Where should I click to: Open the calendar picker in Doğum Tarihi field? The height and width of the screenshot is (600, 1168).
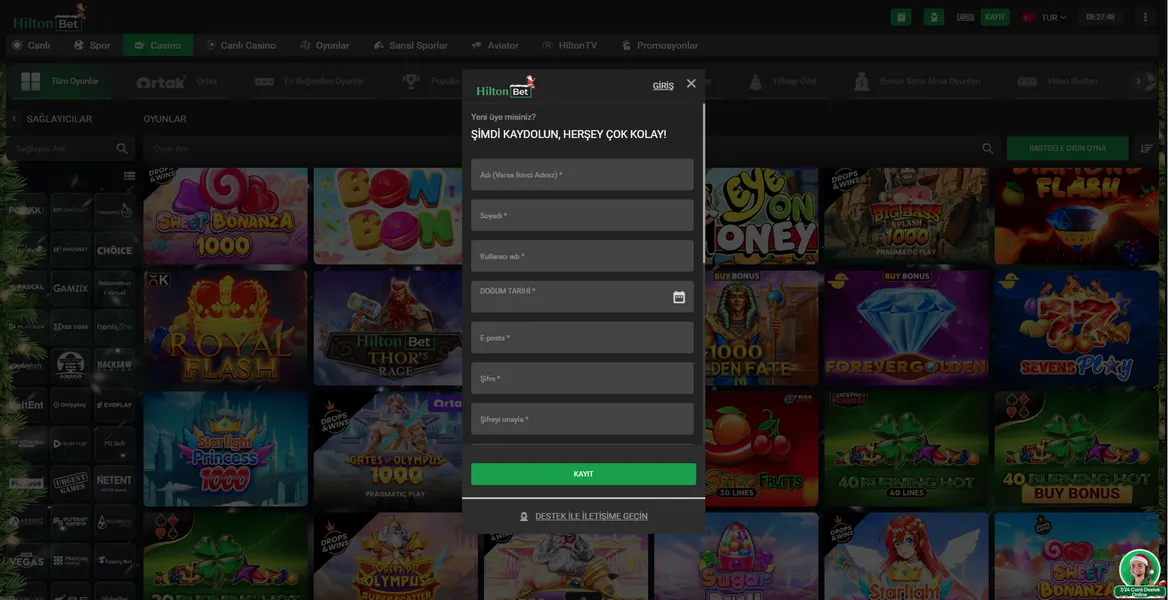click(x=679, y=297)
